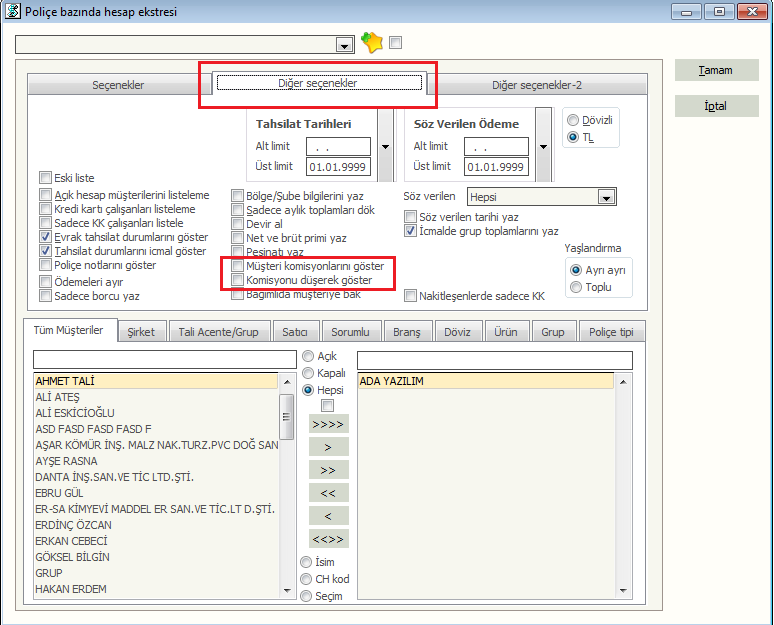Expand the top empty combo box
774x625 pixels.
point(345,45)
